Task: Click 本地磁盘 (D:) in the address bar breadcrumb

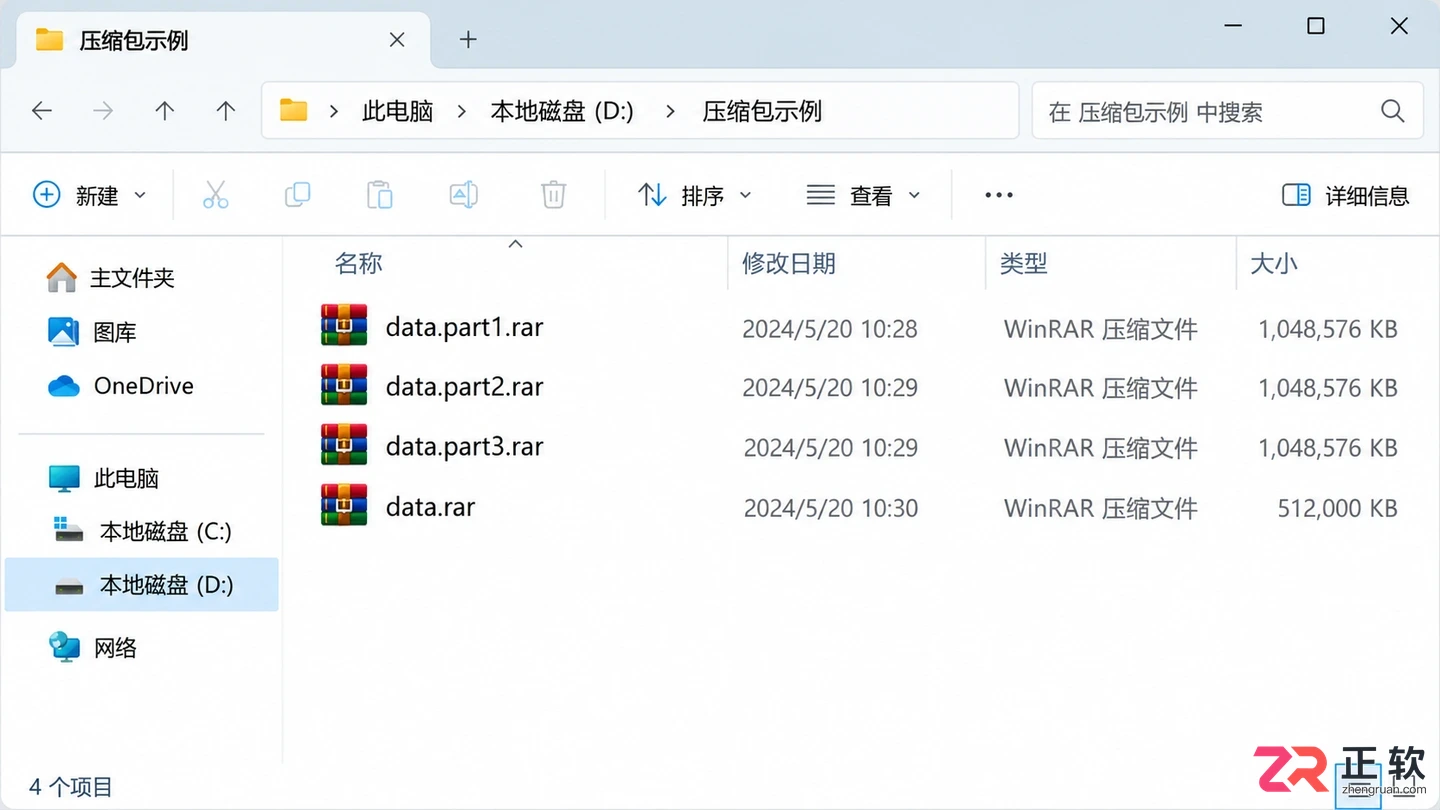Action: [x=562, y=111]
